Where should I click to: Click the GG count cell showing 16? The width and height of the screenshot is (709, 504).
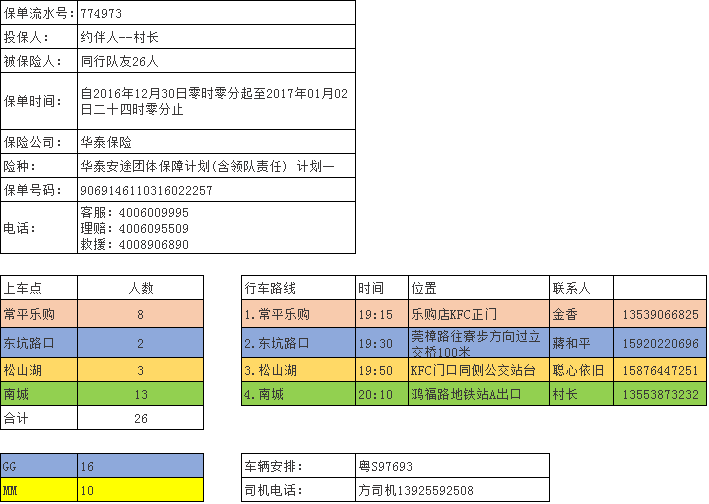pyautogui.click(x=140, y=466)
